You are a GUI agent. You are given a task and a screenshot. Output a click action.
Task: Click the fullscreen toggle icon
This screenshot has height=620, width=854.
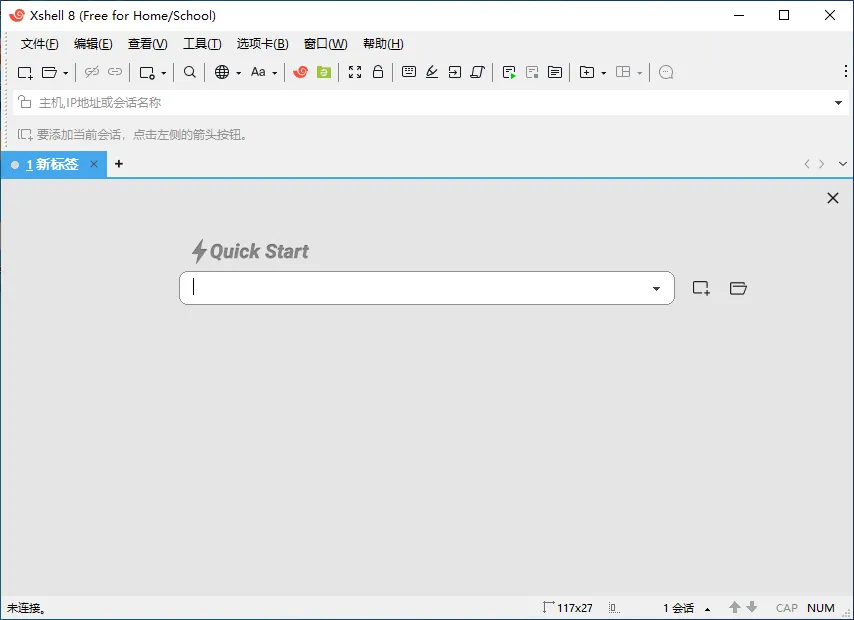pyautogui.click(x=355, y=72)
